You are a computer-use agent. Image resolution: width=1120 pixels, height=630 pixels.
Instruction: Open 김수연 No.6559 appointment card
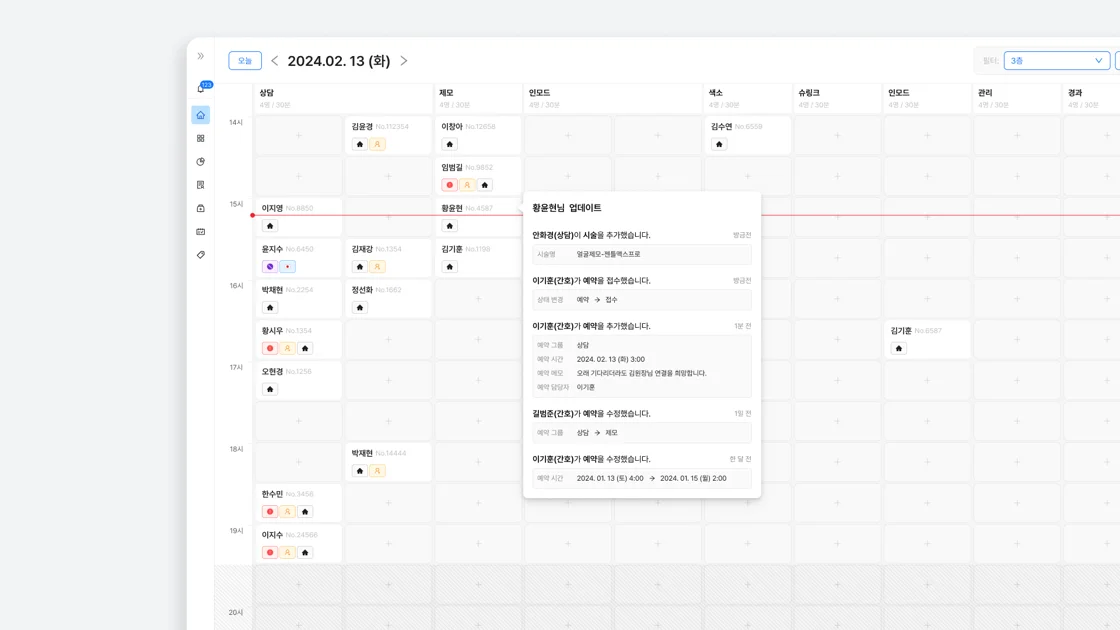tap(747, 135)
